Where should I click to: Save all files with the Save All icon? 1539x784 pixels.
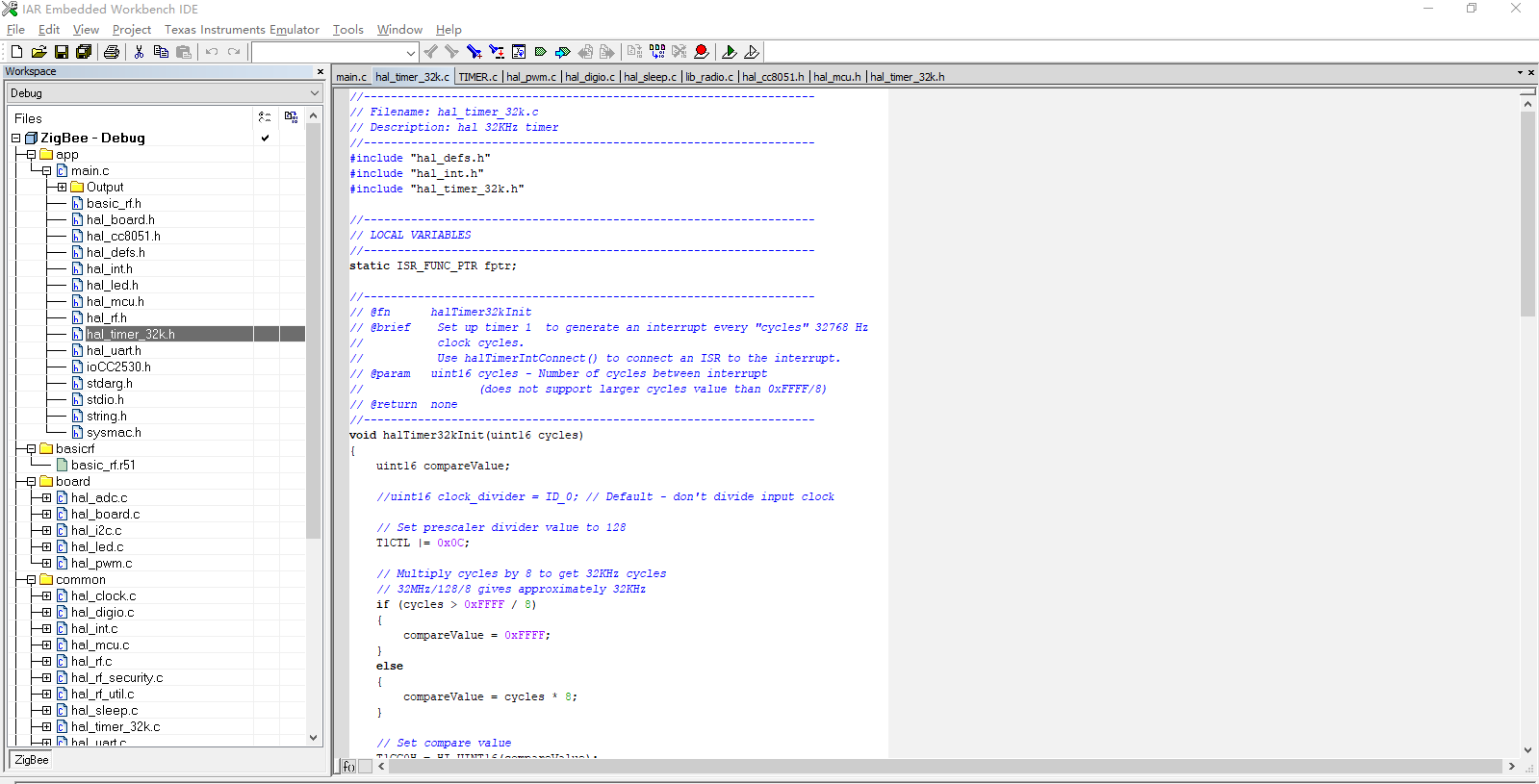(84, 52)
